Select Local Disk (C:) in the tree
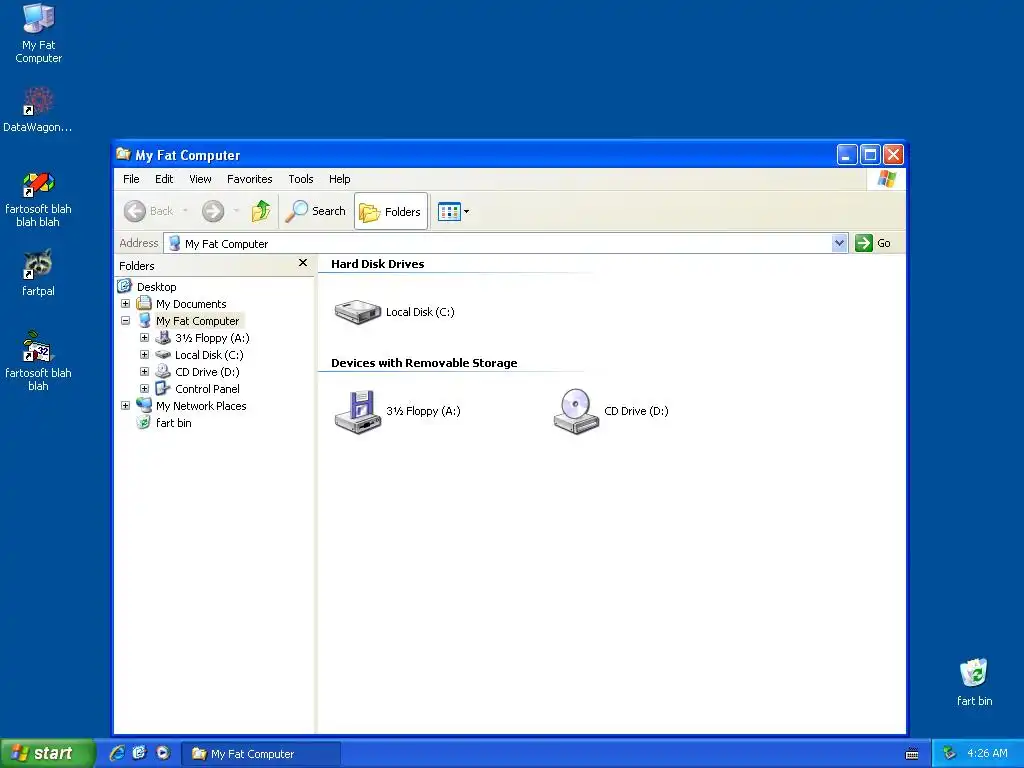Image resolution: width=1024 pixels, height=768 pixels. point(209,355)
